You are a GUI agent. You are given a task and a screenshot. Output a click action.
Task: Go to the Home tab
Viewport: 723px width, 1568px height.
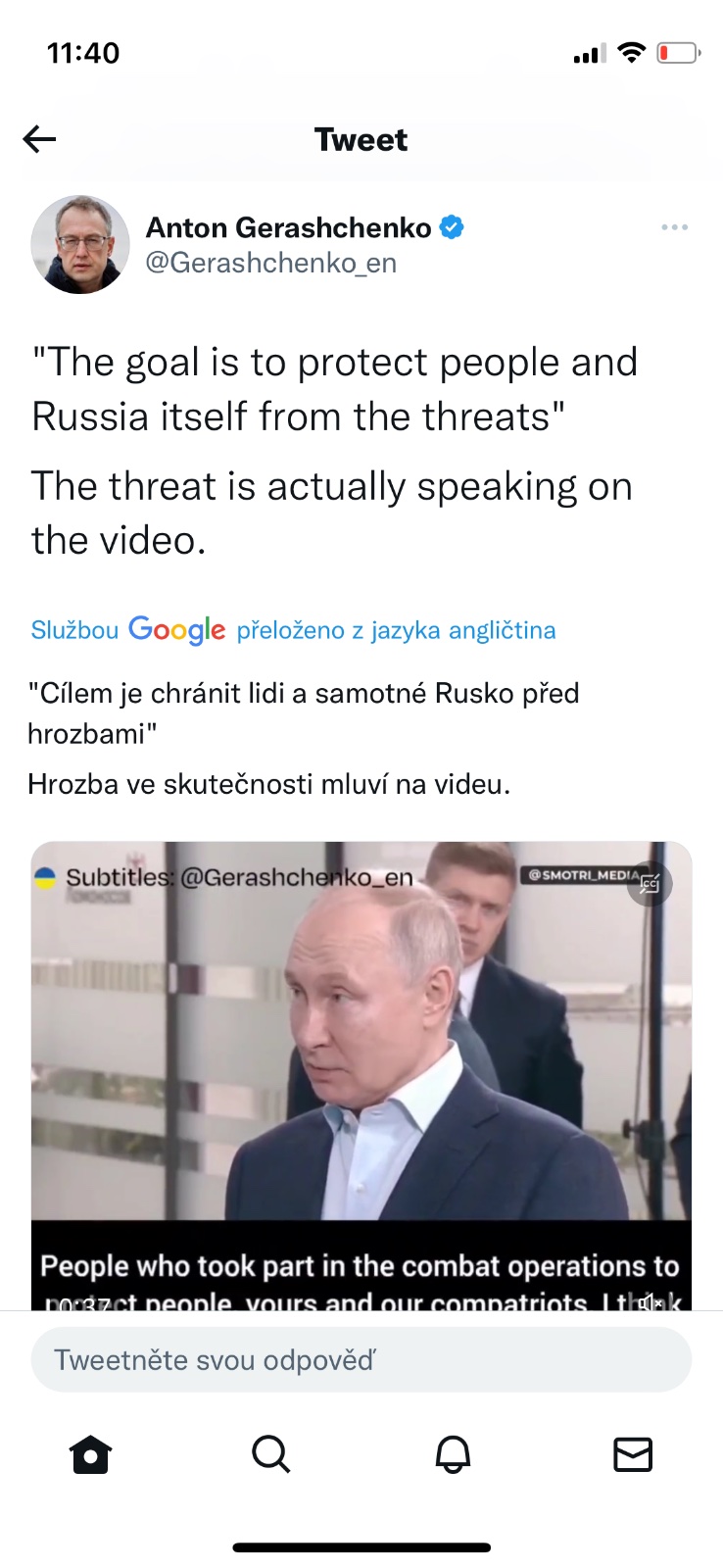tap(91, 1454)
